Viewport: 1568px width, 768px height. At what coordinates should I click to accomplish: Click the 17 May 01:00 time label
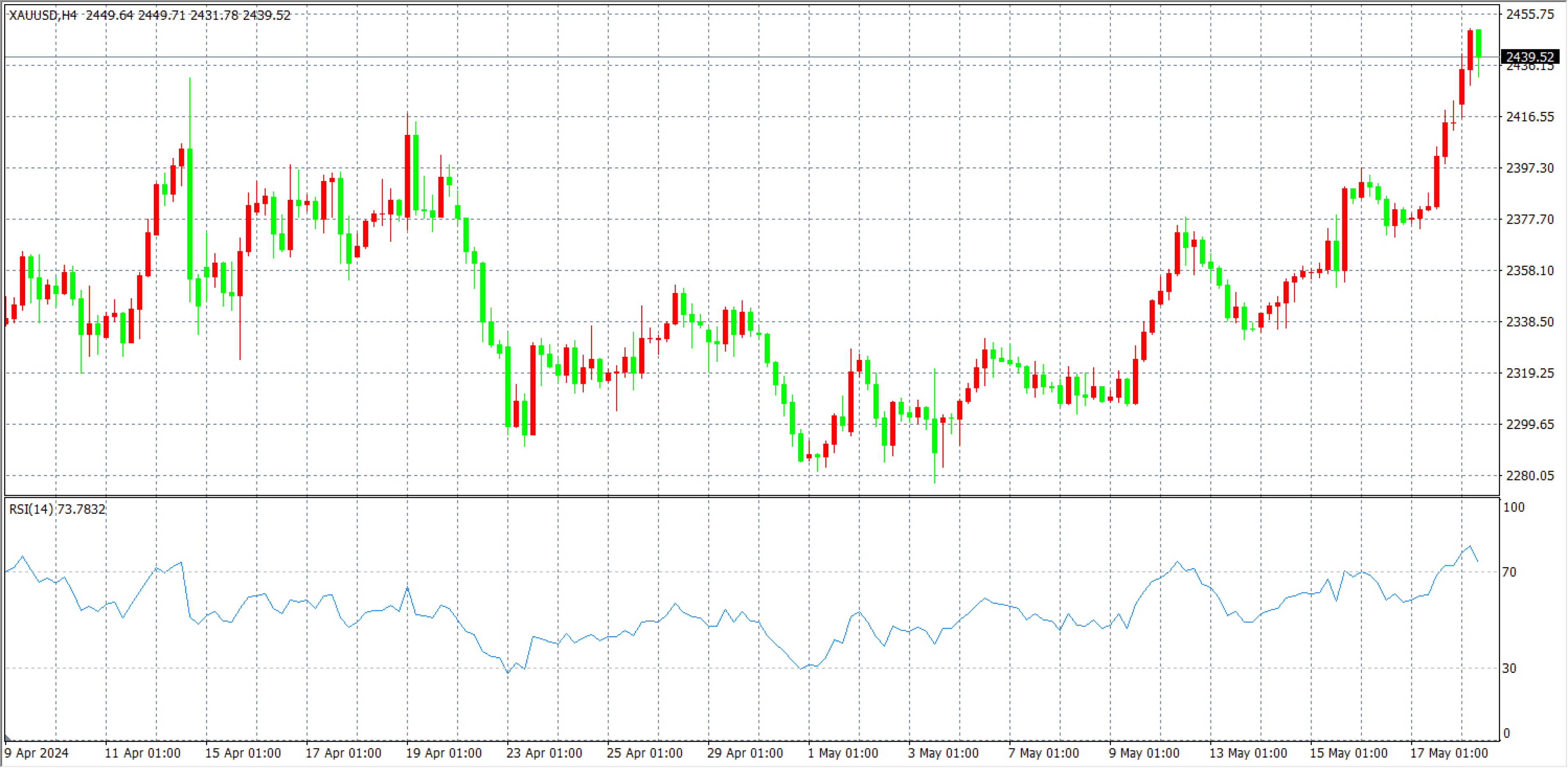point(1449,753)
